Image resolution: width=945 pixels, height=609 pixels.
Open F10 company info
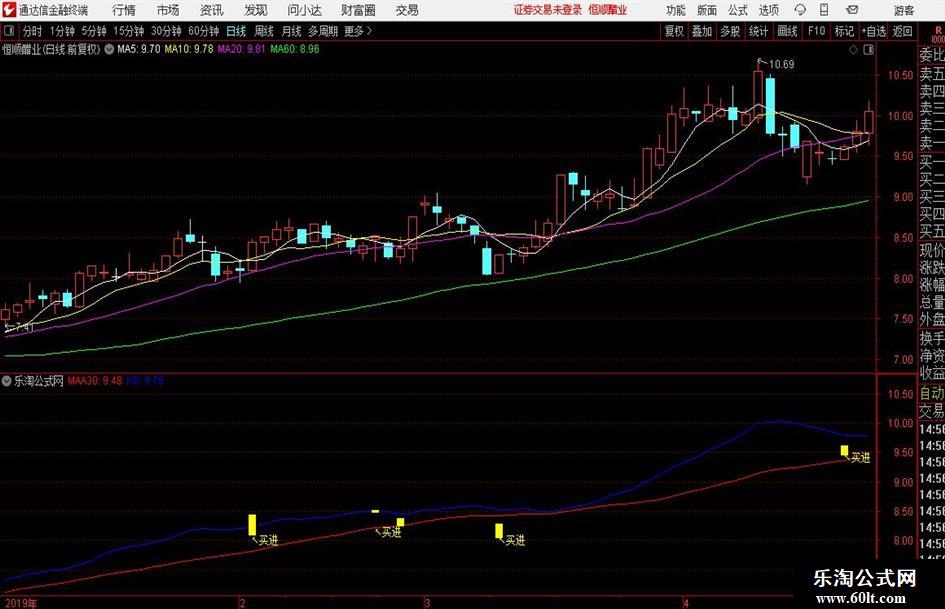[x=816, y=31]
